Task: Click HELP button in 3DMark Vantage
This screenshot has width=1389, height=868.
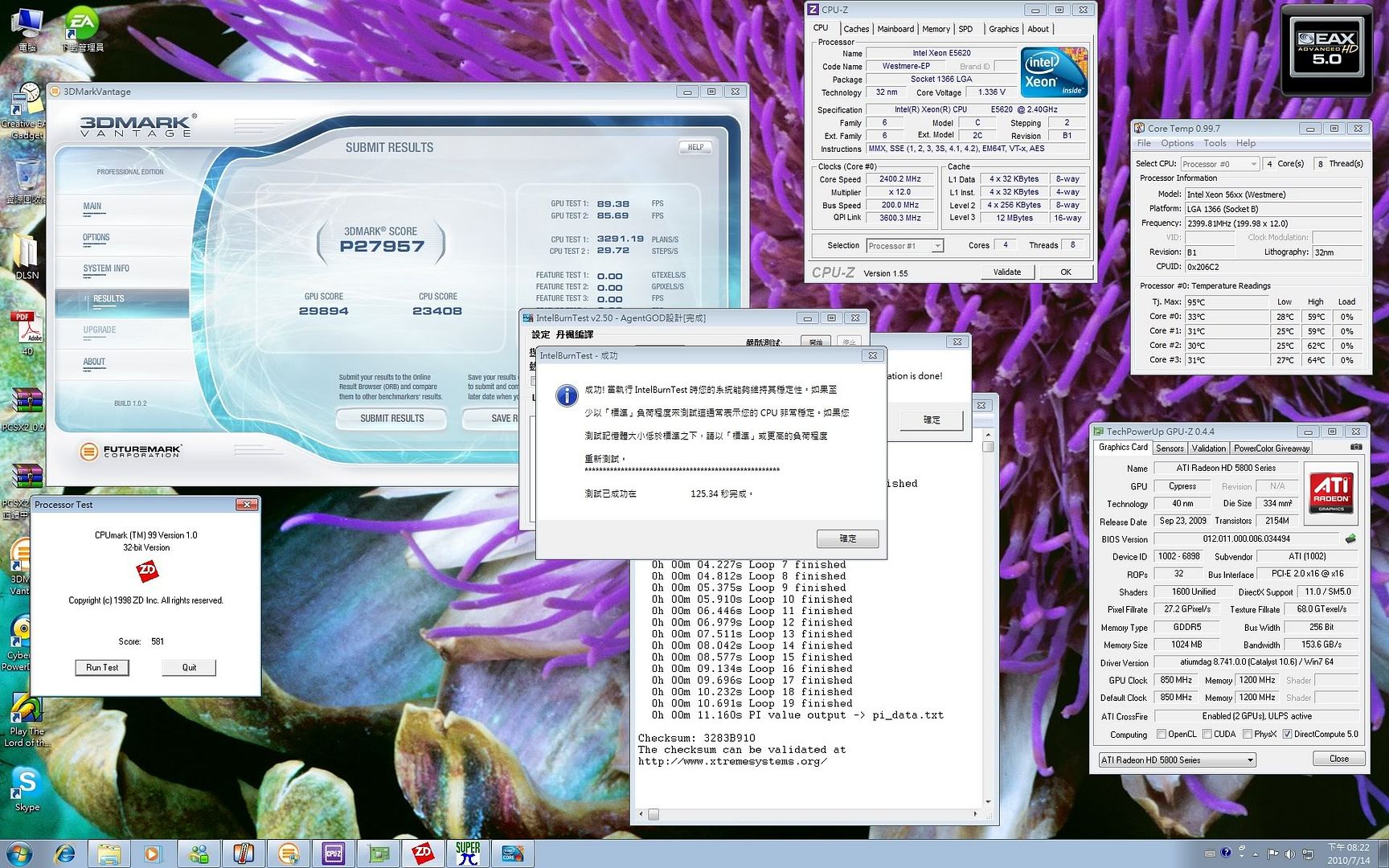Action: (696, 147)
